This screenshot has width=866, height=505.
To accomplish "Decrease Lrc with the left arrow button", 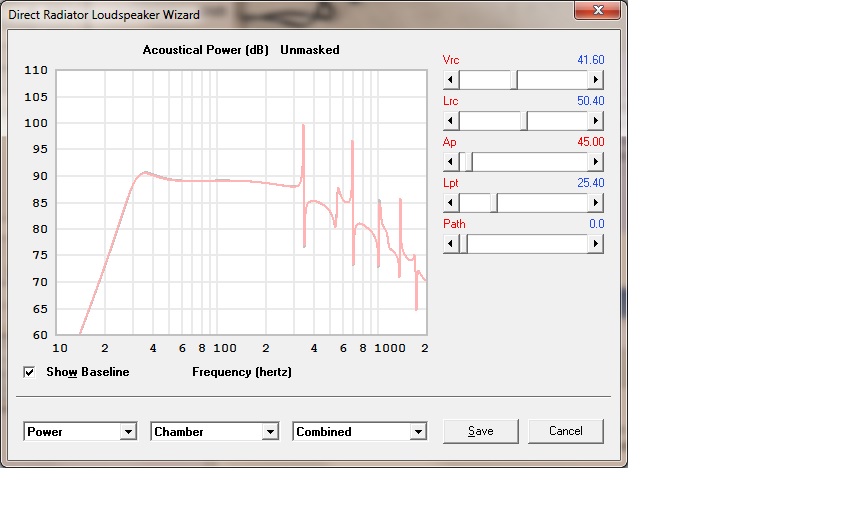I will pyautogui.click(x=451, y=121).
